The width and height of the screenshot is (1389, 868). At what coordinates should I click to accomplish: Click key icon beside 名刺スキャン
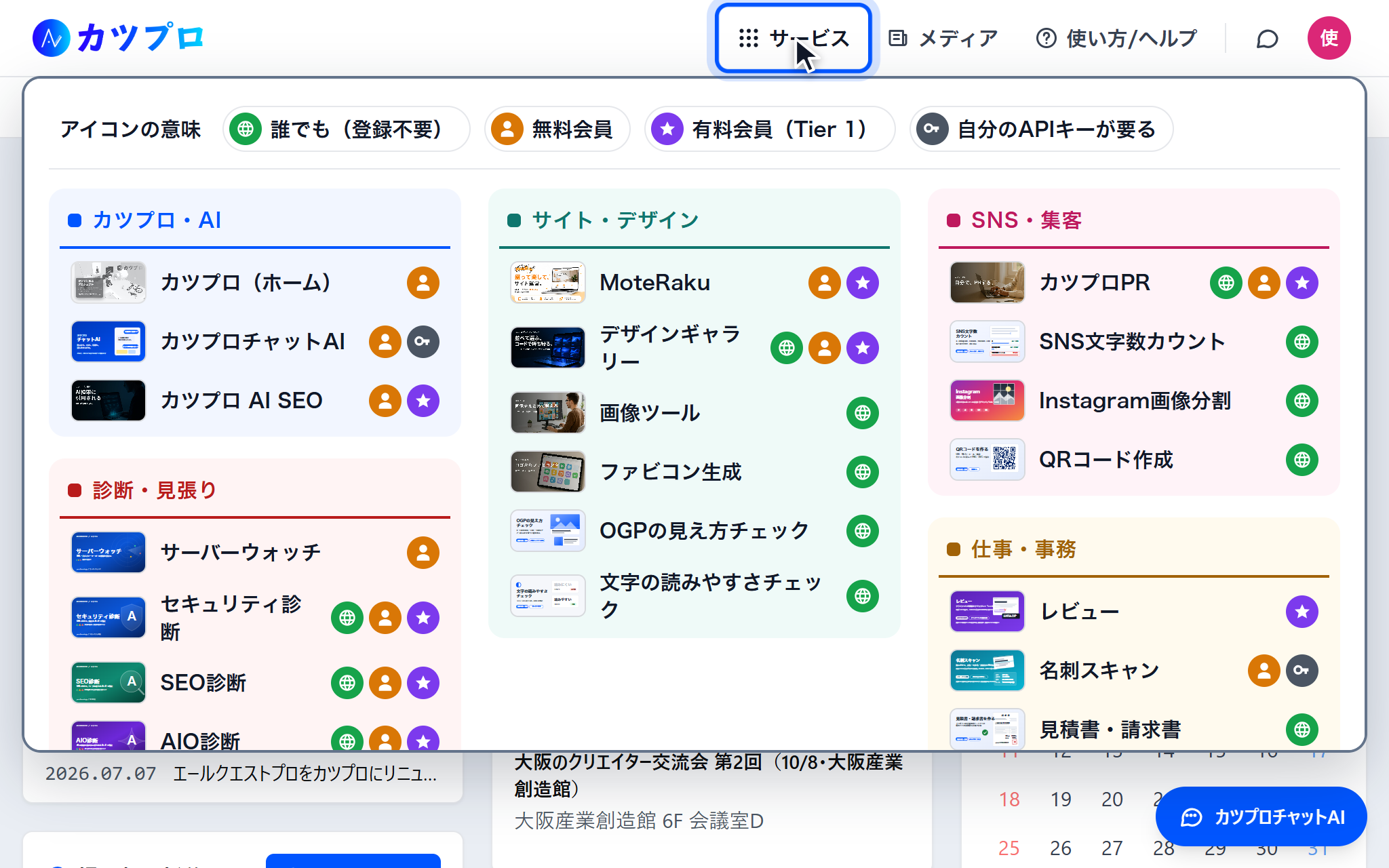click(1302, 671)
